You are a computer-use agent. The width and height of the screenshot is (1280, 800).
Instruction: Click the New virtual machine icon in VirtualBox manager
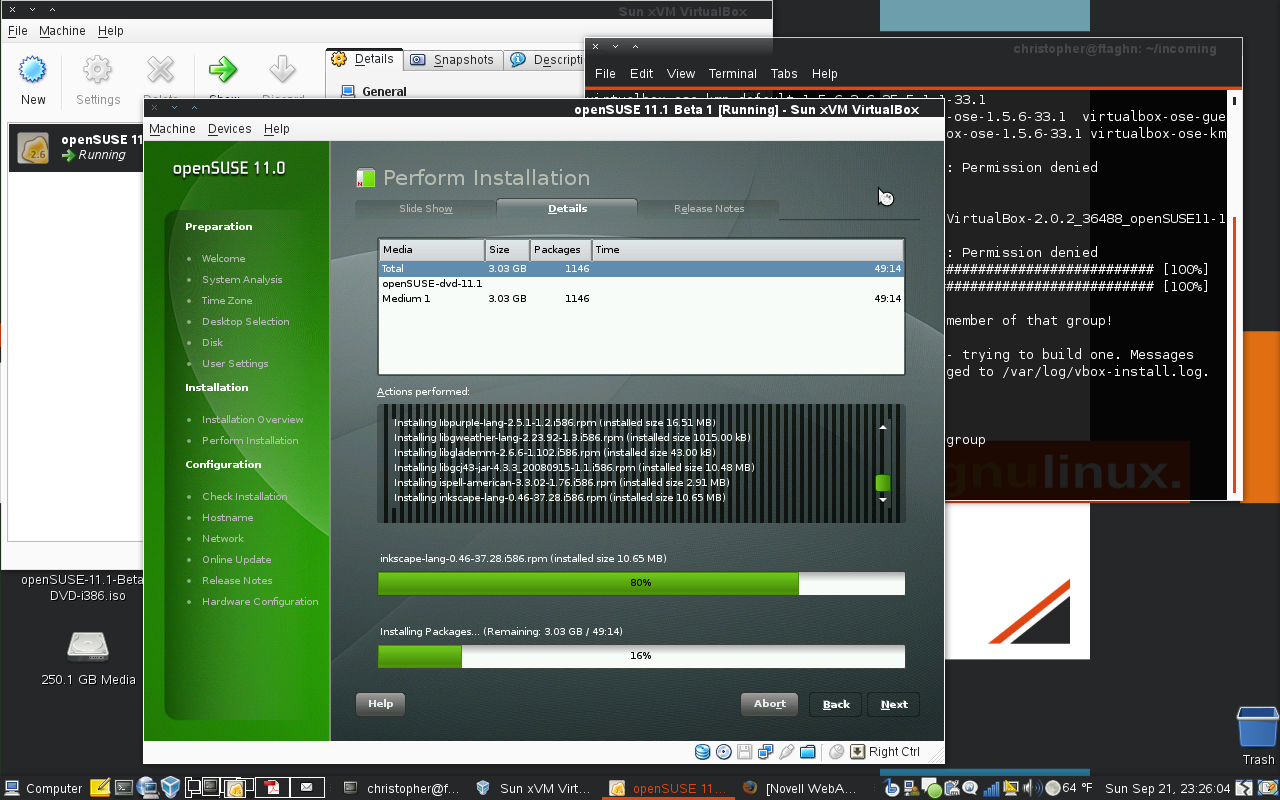33,70
